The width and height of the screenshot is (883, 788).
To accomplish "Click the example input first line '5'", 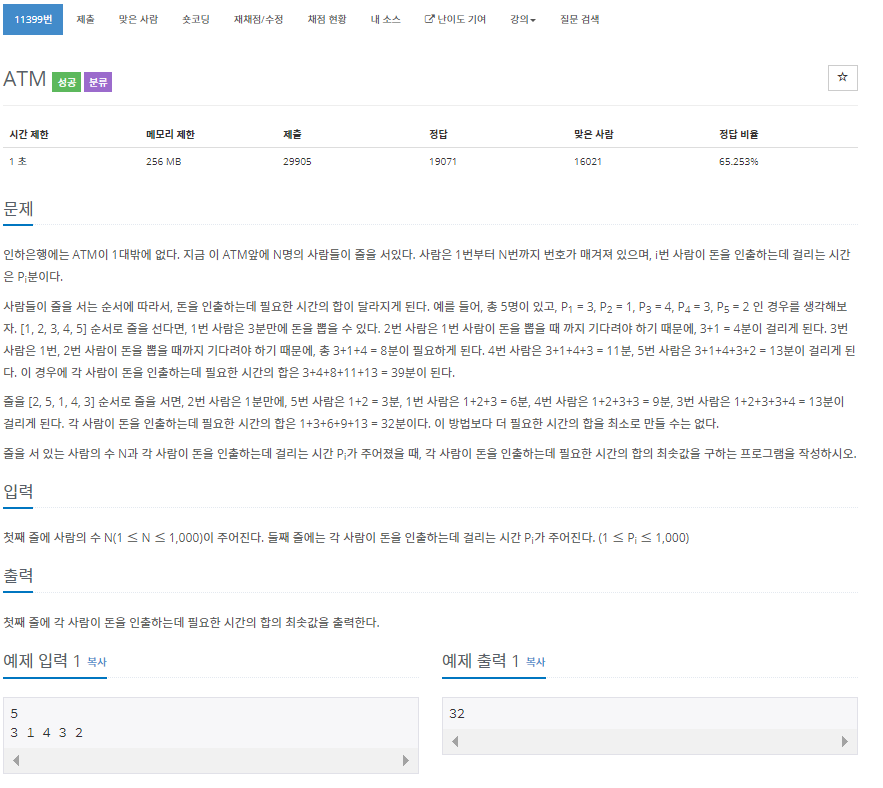I will point(14,714).
